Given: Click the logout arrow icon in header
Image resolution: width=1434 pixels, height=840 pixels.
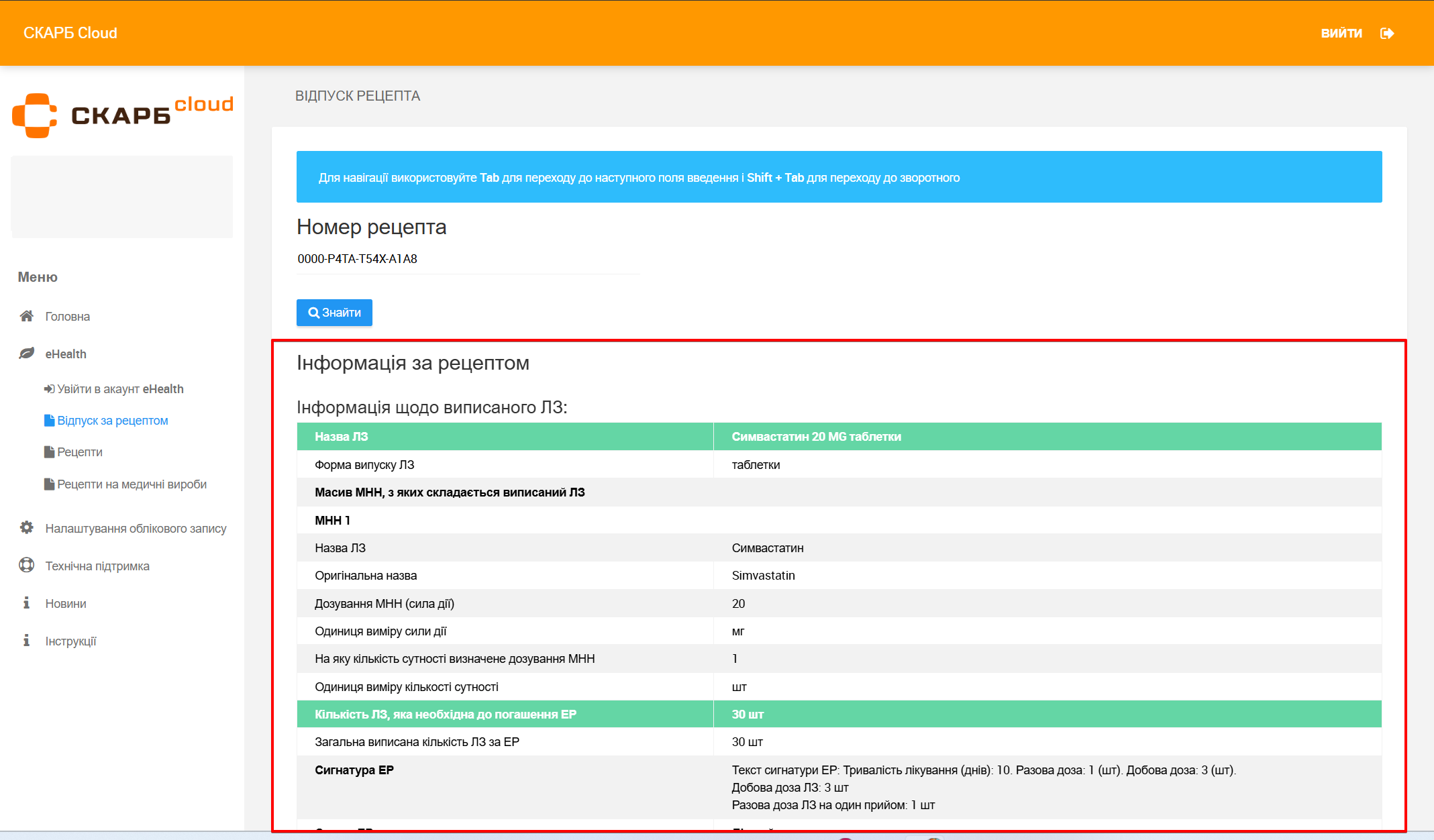Looking at the screenshot, I should point(1387,33).
